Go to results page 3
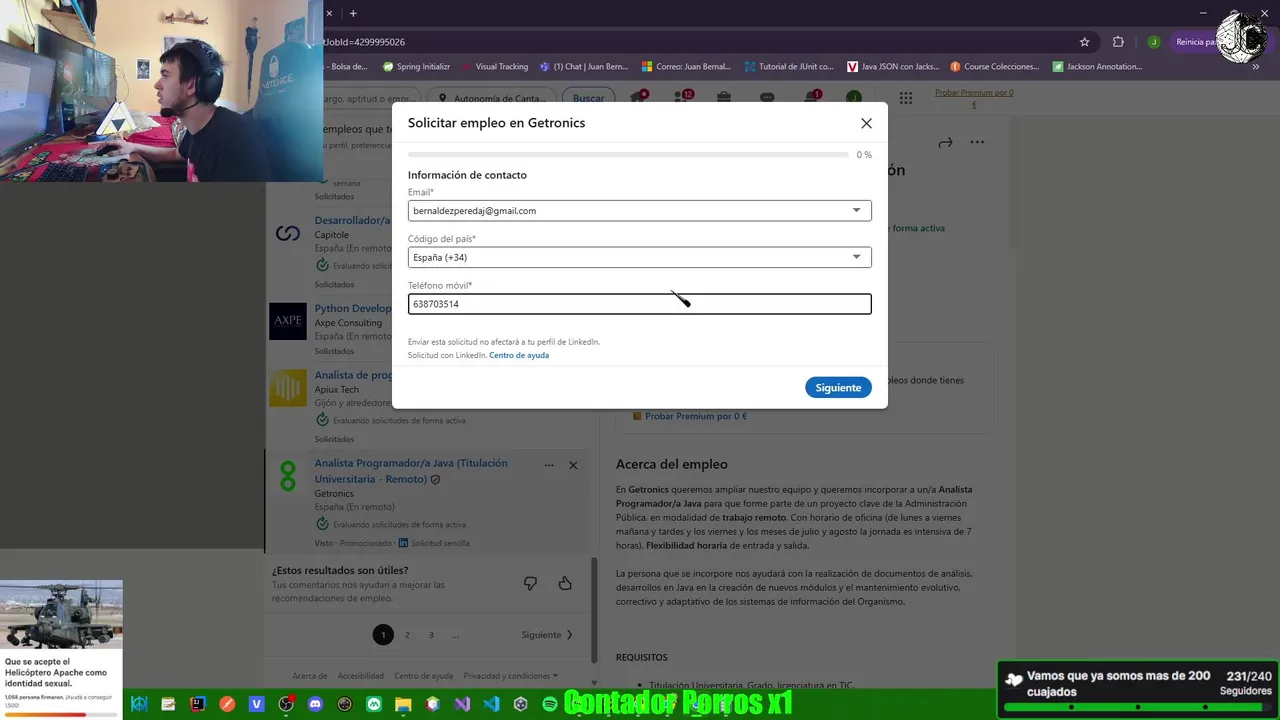Screen dimensions: 1280x720 point(431,635)
